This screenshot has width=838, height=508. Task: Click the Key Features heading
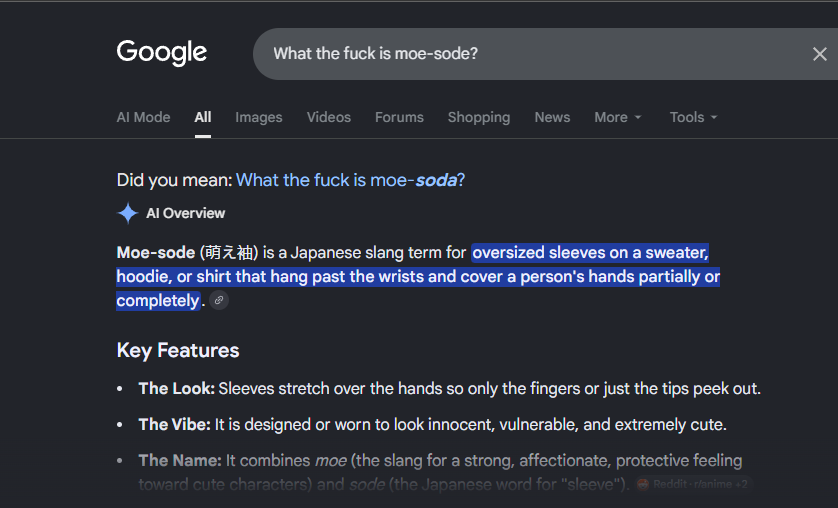tap(178, 350)
